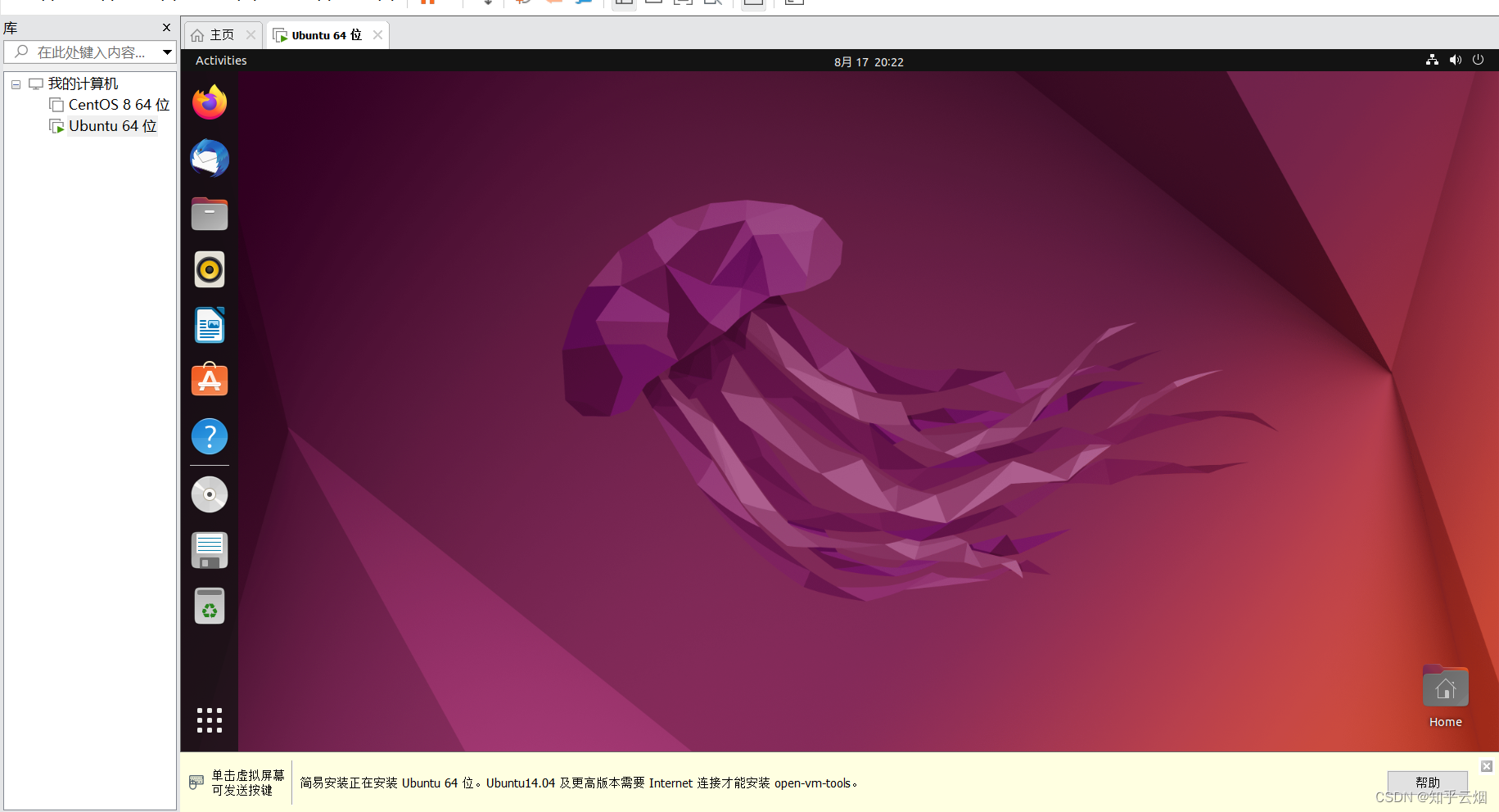This screenshot has height=812, width=1499.
Task: Close the 库 library panel
Action: (167, 28)
